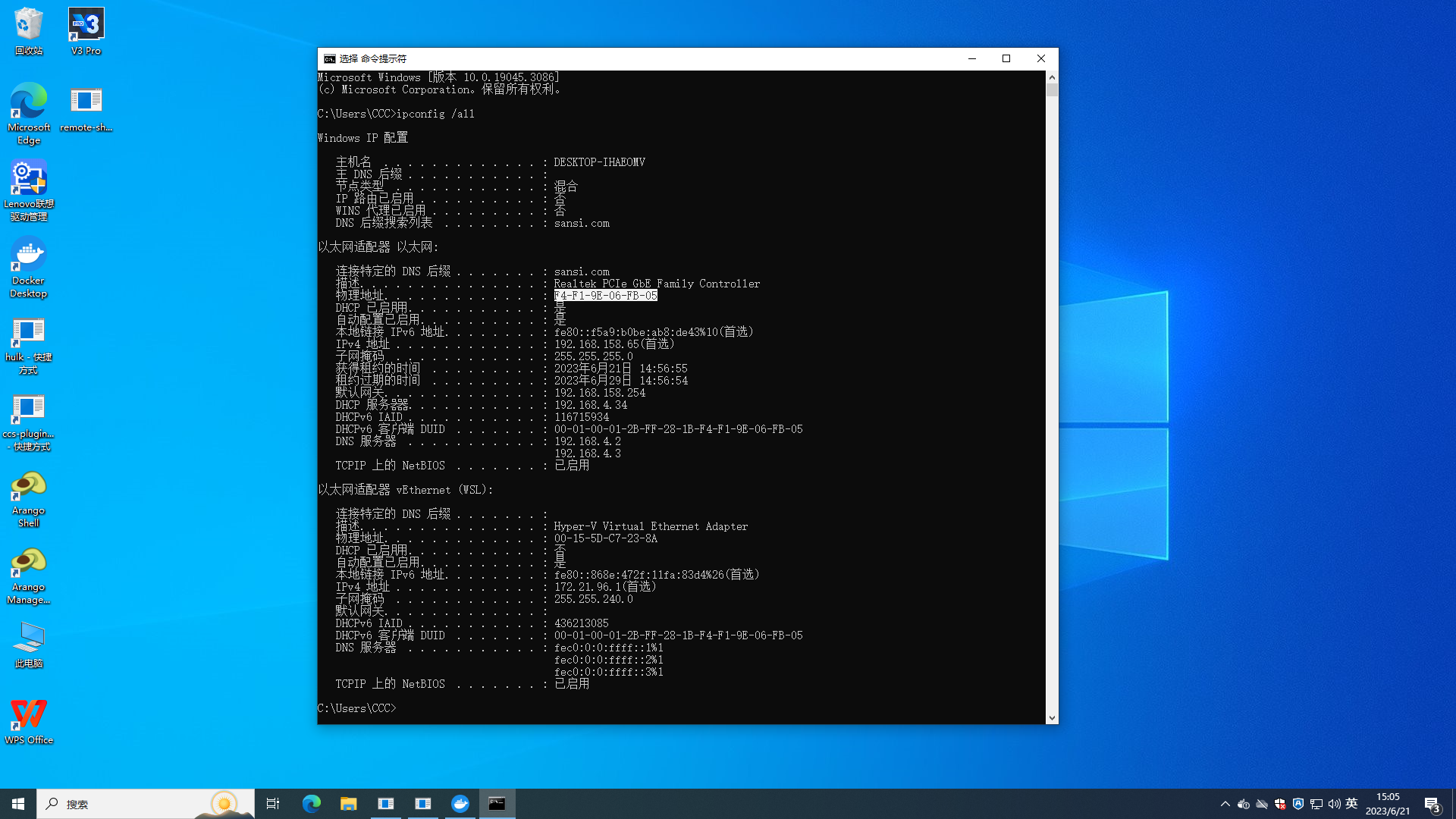Select the Docker Desktop shortcut on desktop
The image size is (1456, 819).
(29, 268)
